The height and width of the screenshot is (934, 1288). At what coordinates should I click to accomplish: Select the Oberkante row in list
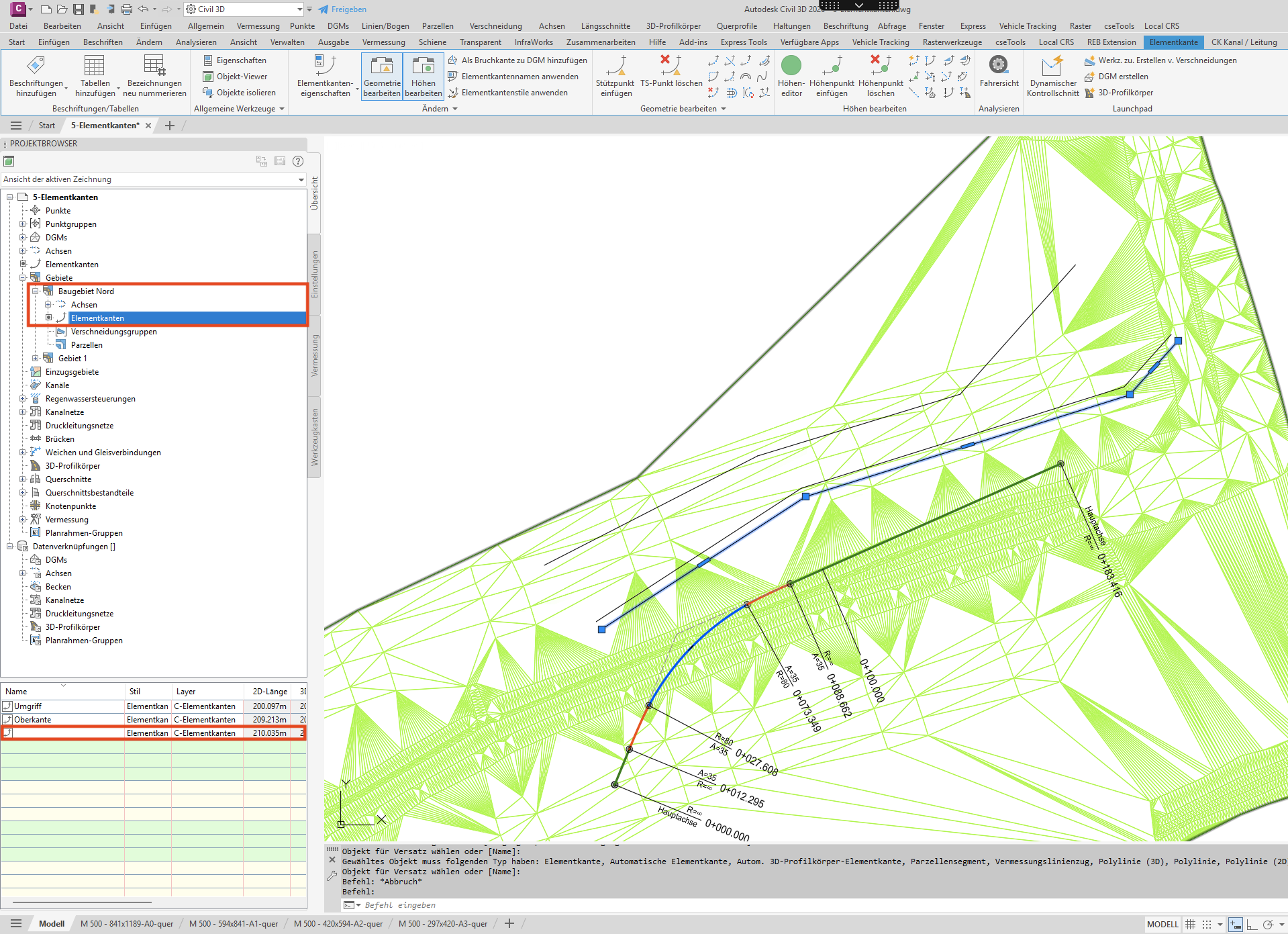click(154, 720)
